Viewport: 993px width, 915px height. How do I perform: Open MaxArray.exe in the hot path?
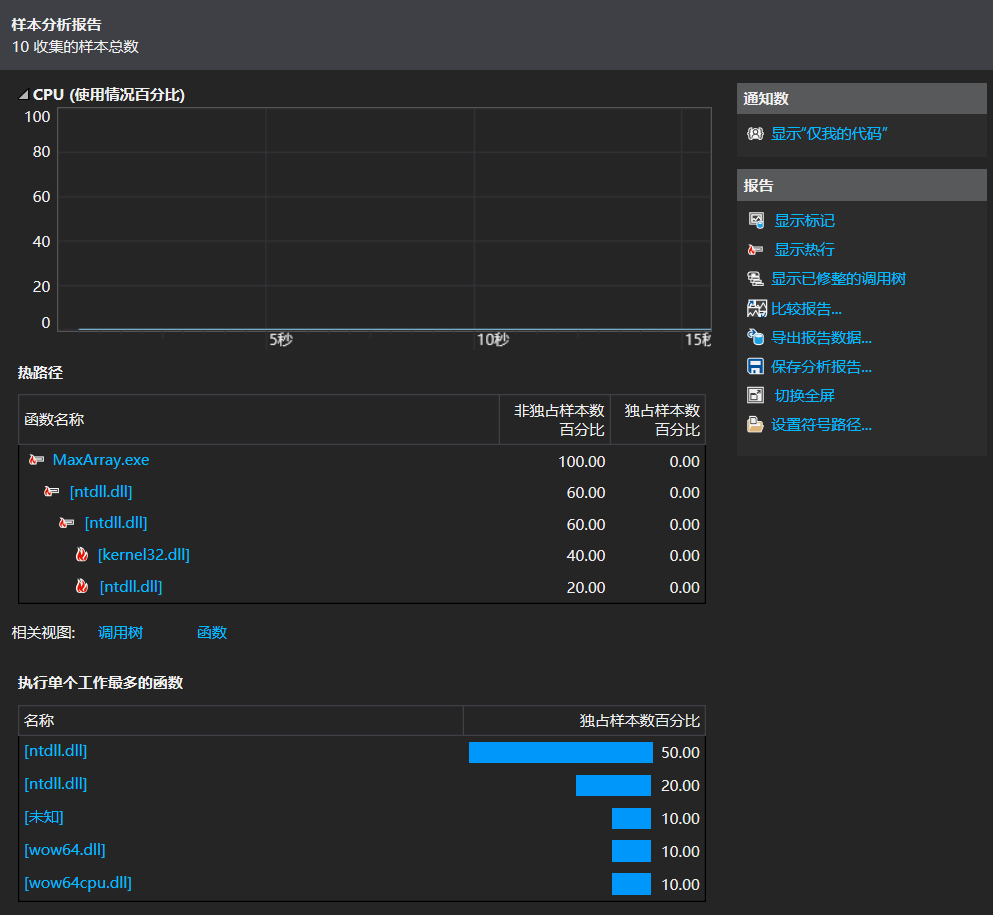101,460
